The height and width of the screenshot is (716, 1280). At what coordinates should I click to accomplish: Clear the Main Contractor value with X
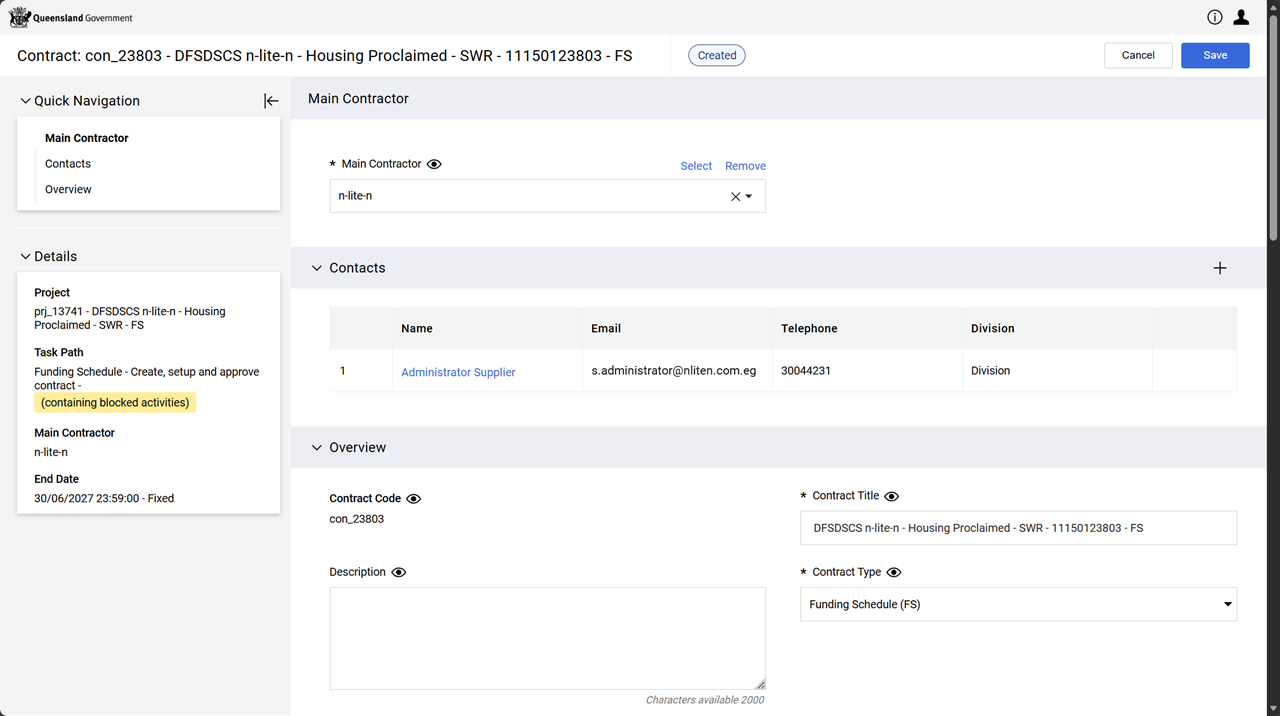pos(736,197)
